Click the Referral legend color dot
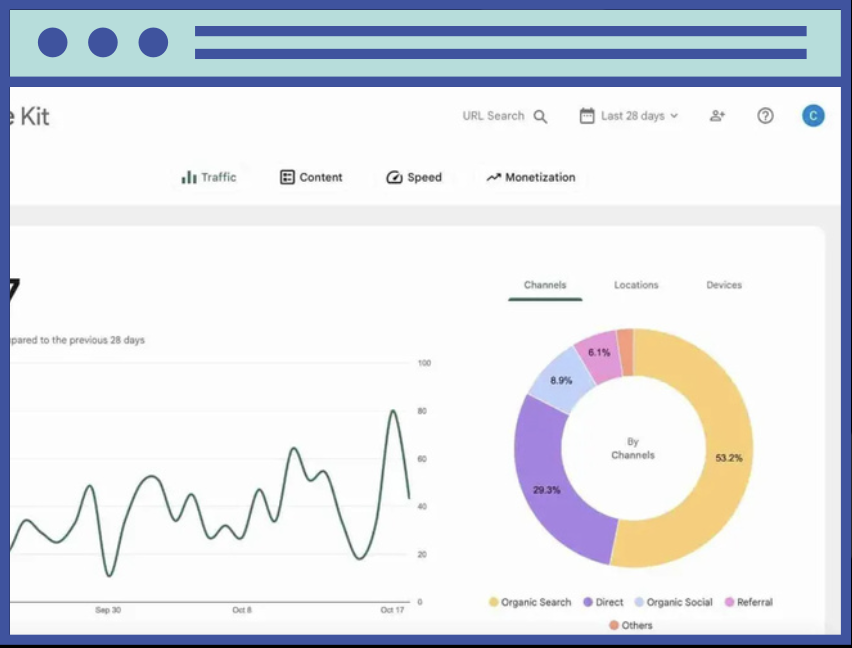Screen dimensions: 852x648 pos(729,602)
